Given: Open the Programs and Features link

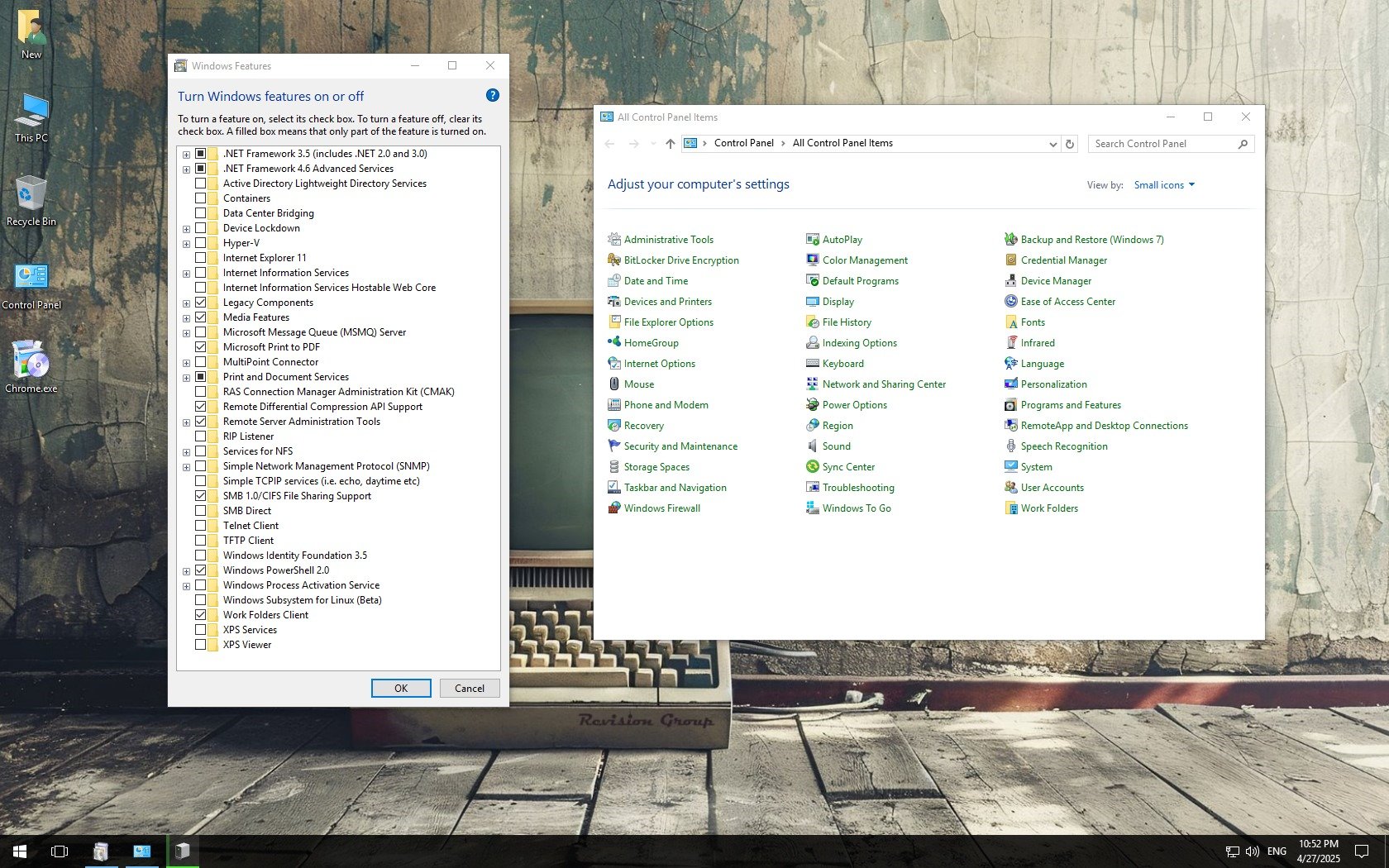Looking at the screenshot, I should pyautogui.click(x=1071, y=405).
